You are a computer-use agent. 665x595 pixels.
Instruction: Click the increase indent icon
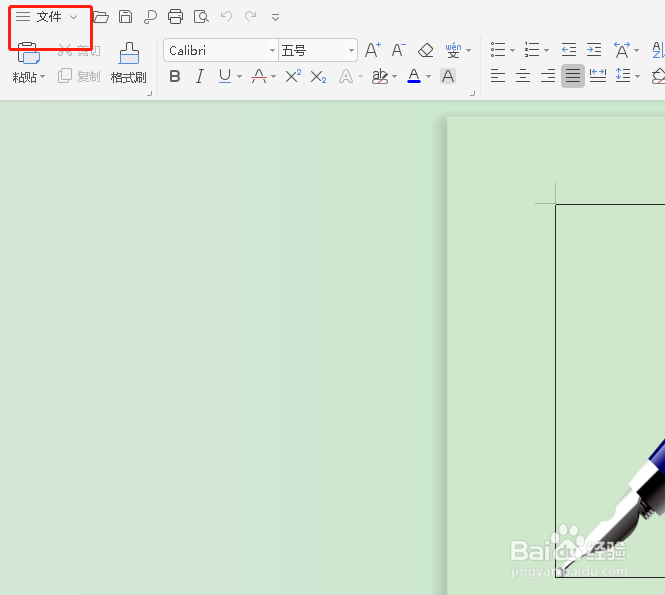[x=594, y=50]
